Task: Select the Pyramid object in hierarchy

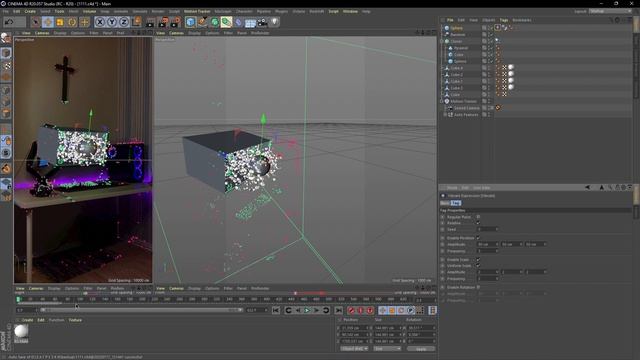Action: coord(461,48)
